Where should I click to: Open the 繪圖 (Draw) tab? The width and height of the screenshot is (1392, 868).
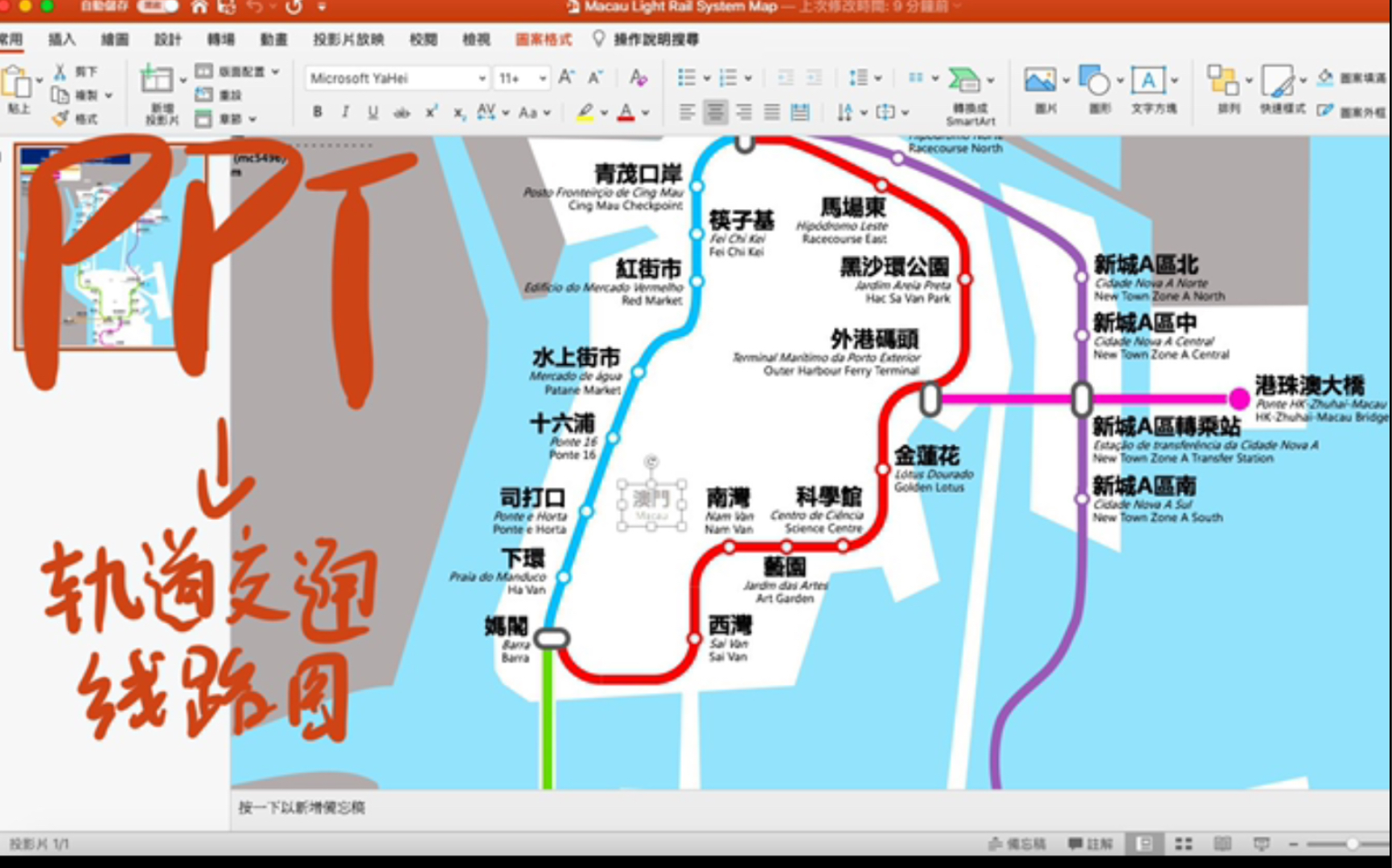[x=114, y=39]
